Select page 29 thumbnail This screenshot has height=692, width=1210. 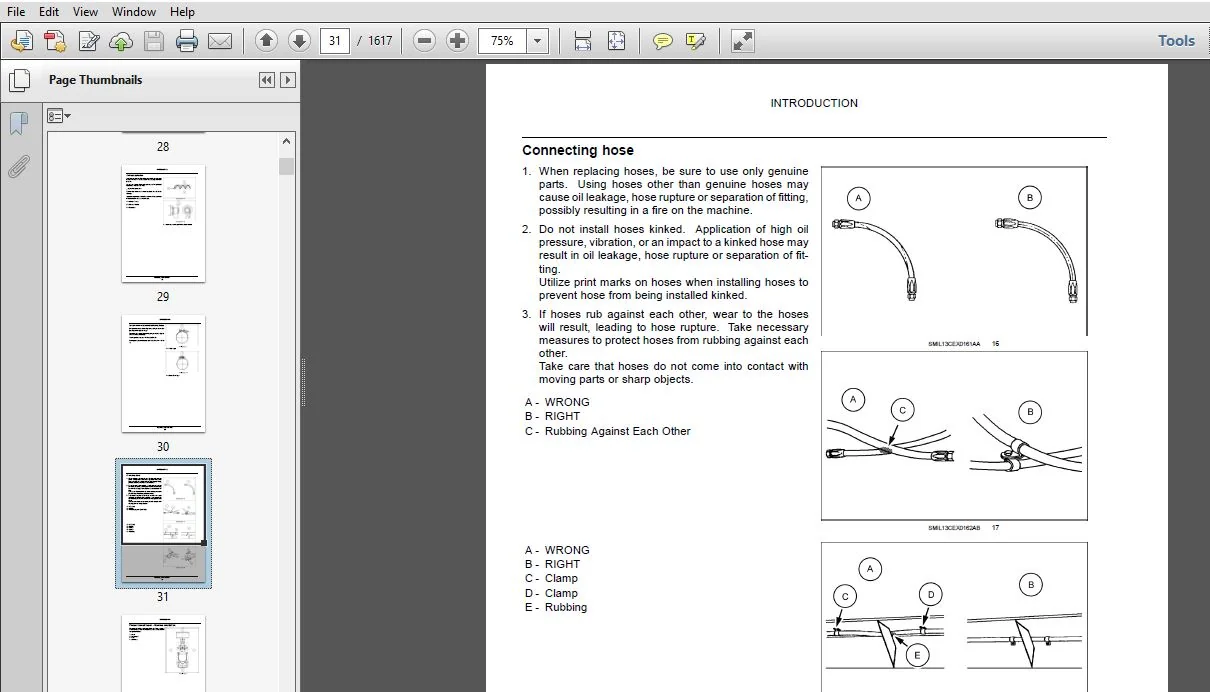(x=163, y=224)
